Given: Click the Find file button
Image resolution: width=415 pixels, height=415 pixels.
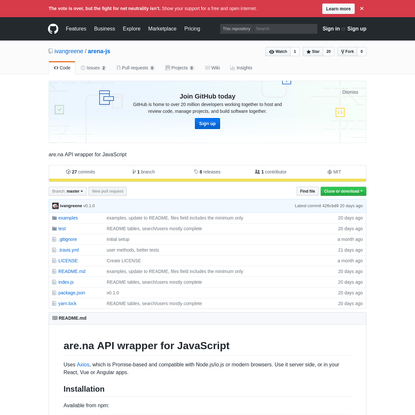Looking at the screenshot, I should click(307, 191).
